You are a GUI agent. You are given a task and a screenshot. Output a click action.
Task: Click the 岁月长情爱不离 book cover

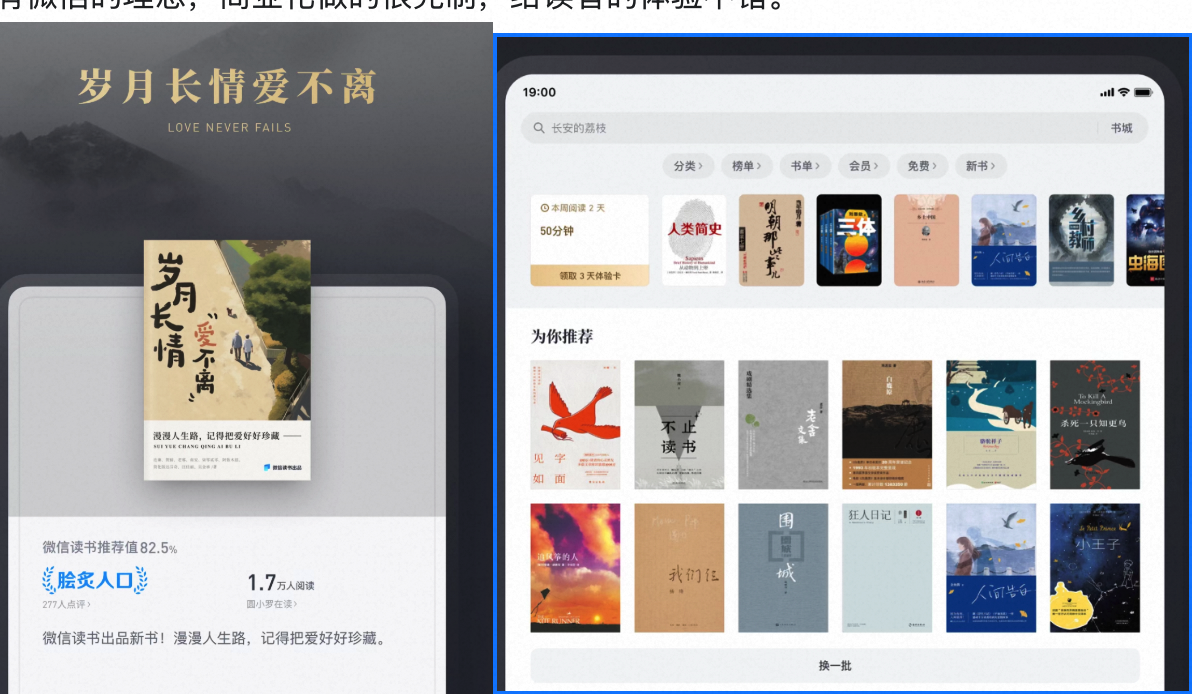(x=227, y=360)
